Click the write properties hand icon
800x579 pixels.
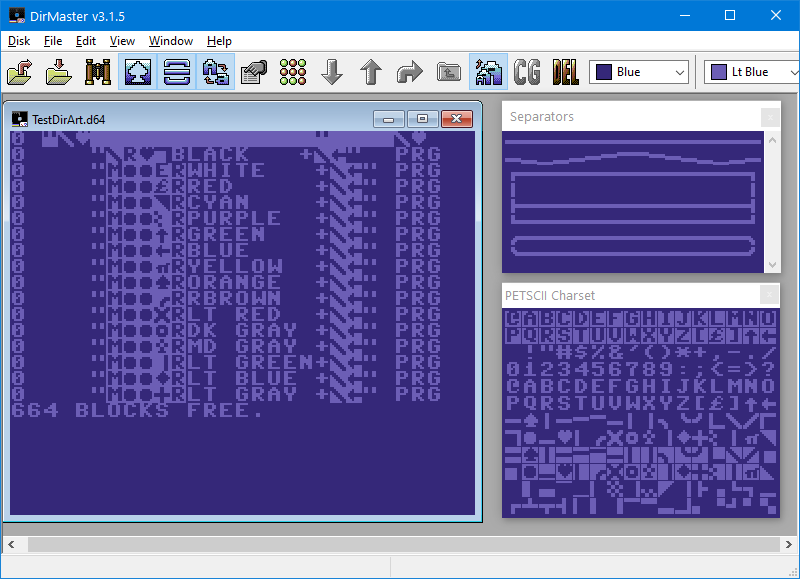pos(254,72)
